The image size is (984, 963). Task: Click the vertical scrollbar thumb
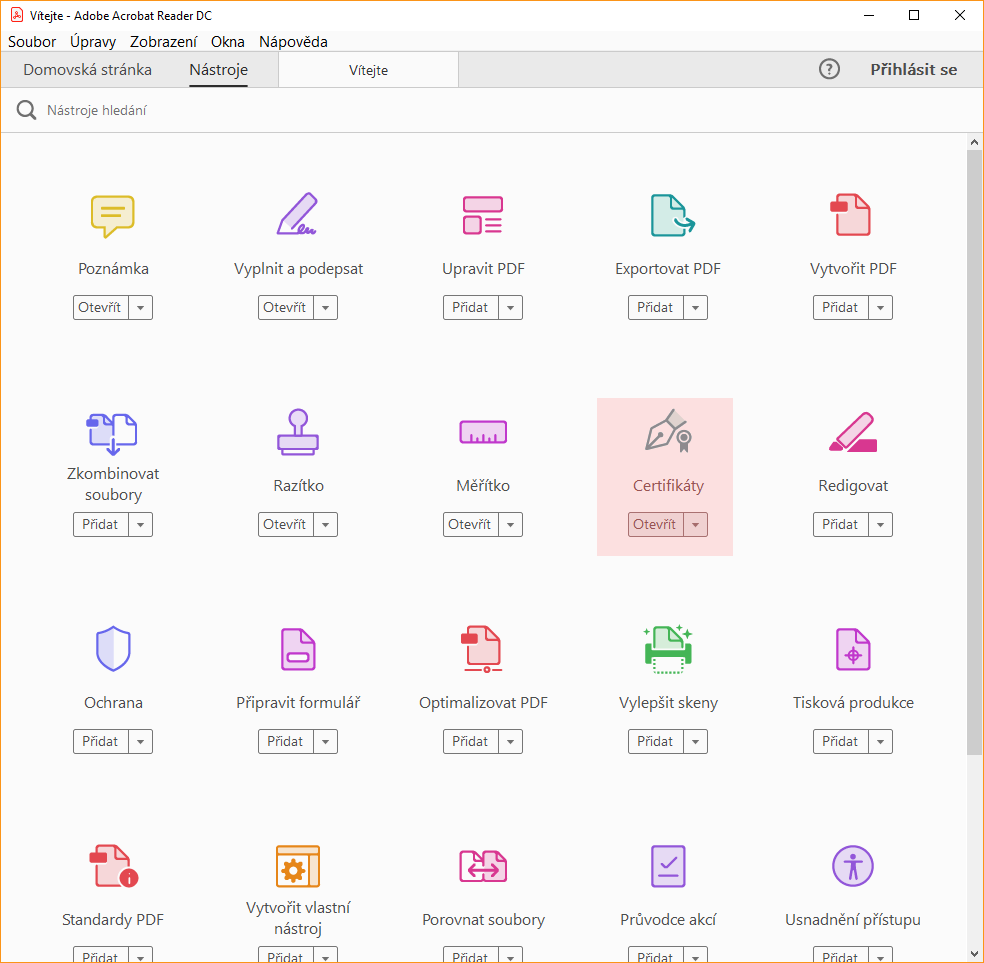coord(974,452)
